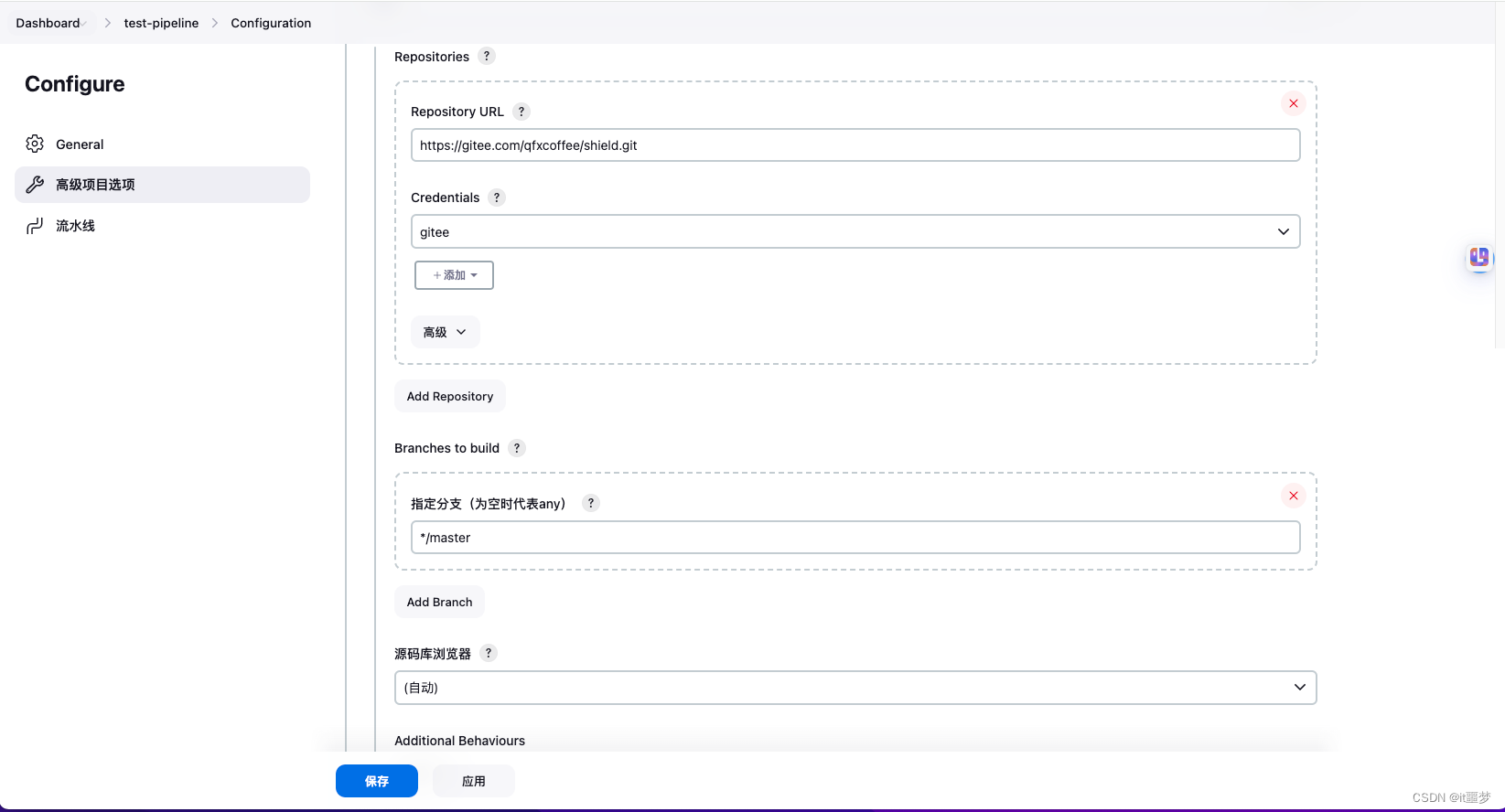Viewport: 1505px width, 812px height.
Task: Save configuration with 保存 button
Action: tap(377, 781)
